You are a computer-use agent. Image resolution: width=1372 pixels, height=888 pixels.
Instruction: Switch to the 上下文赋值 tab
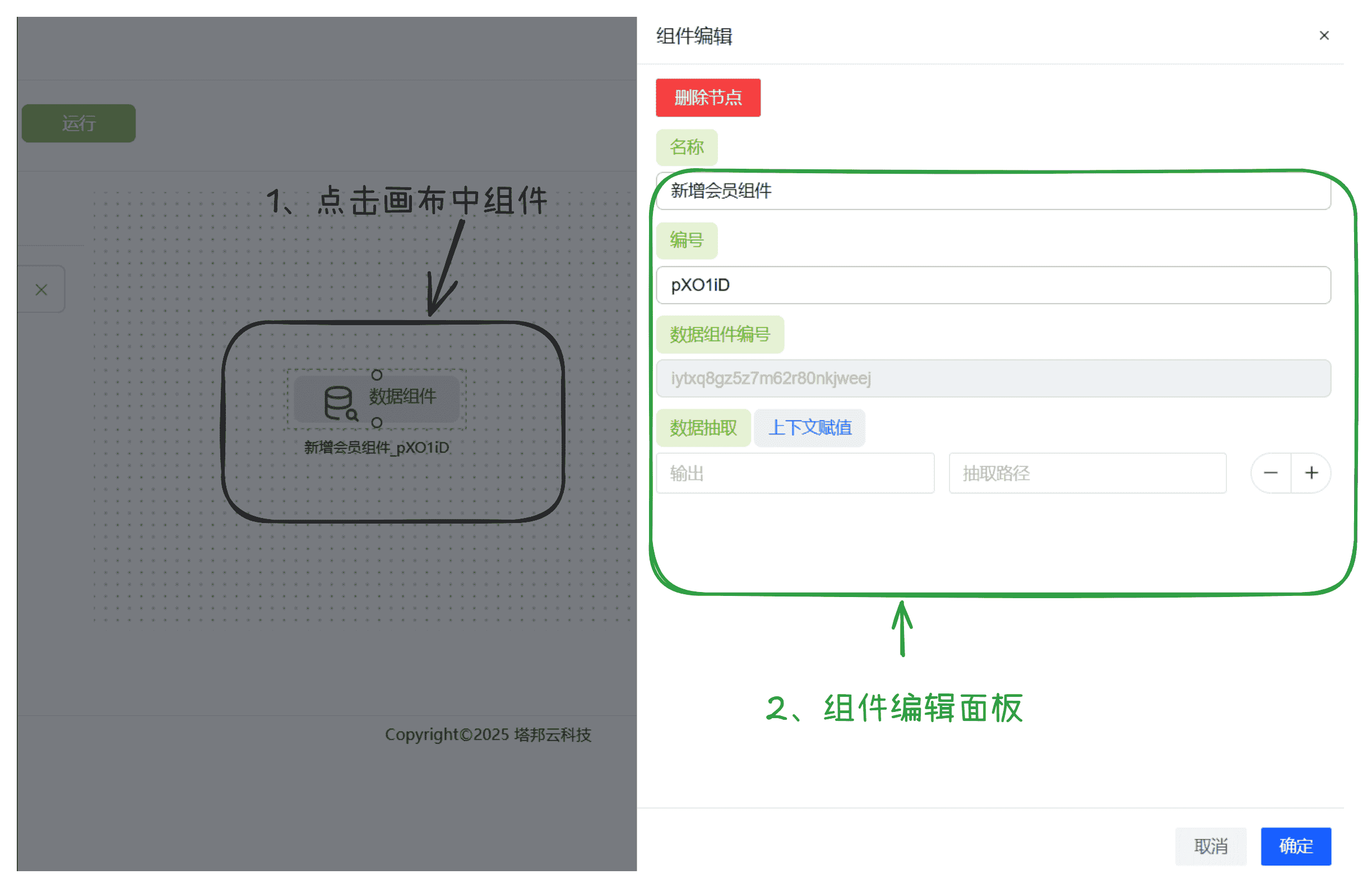pyautogui.click(x=809, y=428)
